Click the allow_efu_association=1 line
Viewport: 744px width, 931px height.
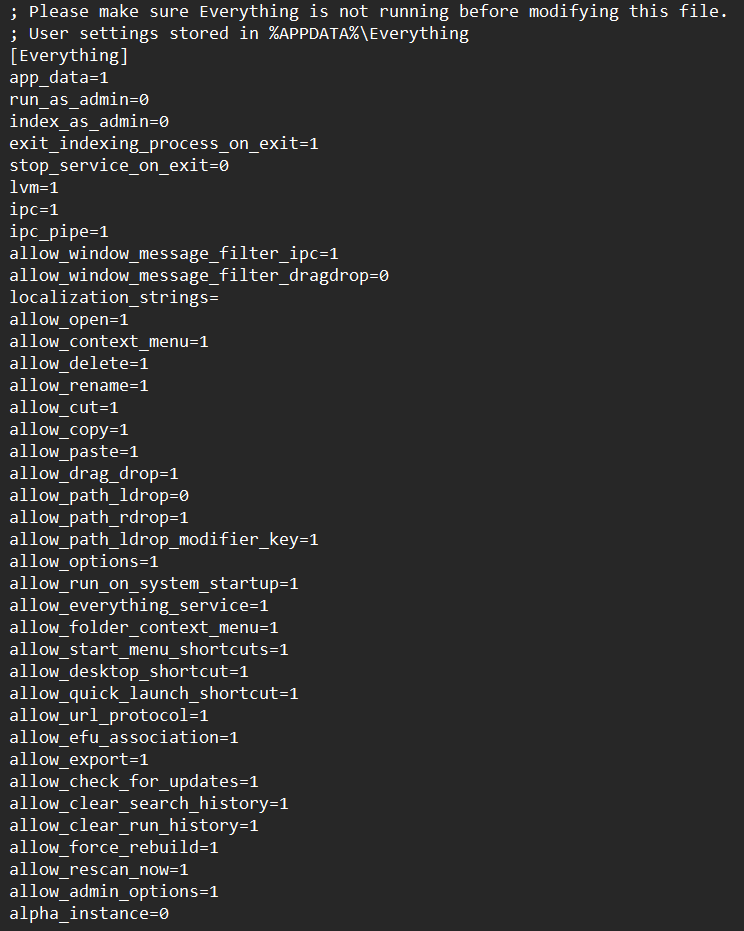[x=124, y=737]
